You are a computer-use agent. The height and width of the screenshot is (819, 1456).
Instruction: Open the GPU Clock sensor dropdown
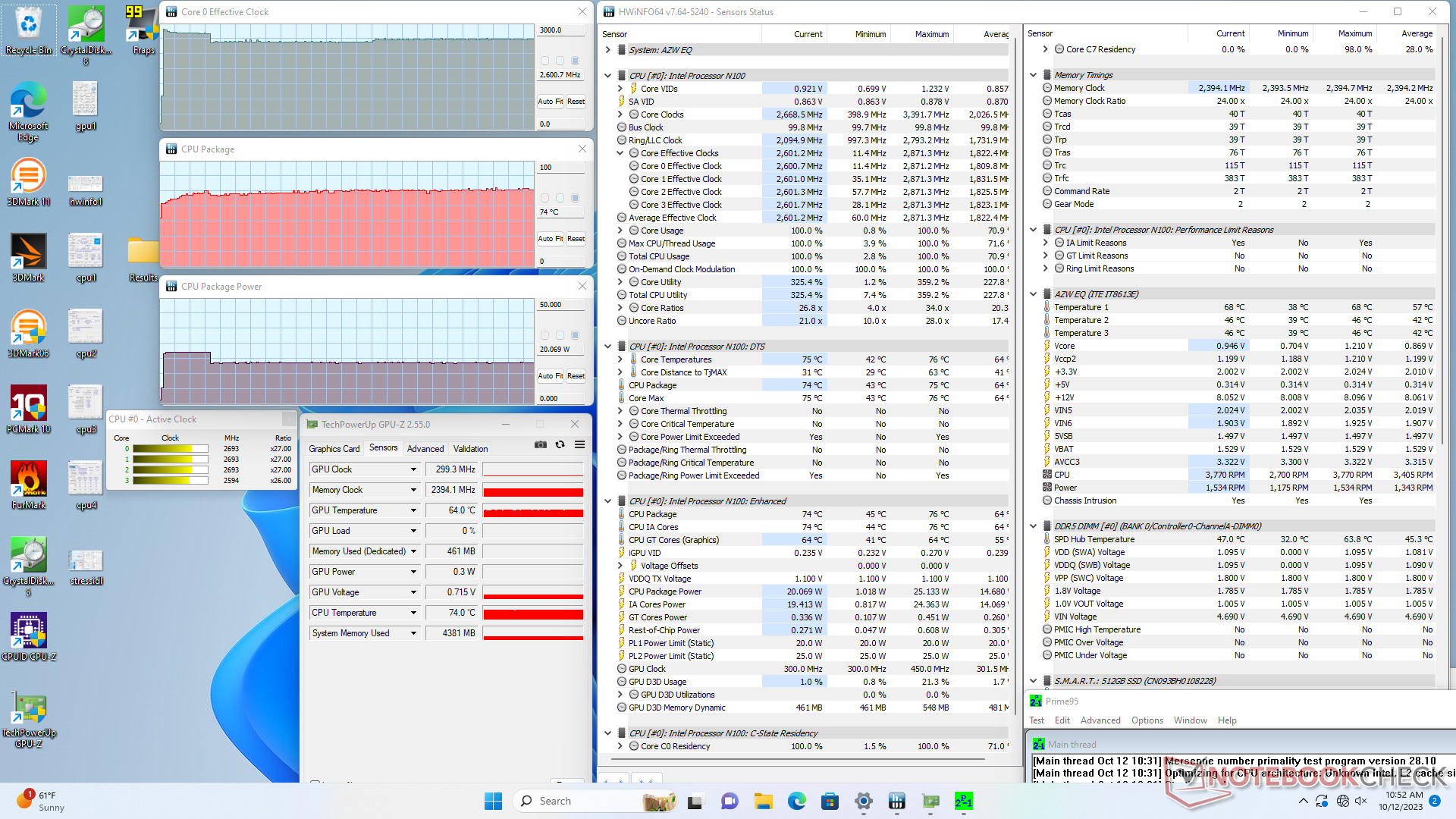point(413,469)
